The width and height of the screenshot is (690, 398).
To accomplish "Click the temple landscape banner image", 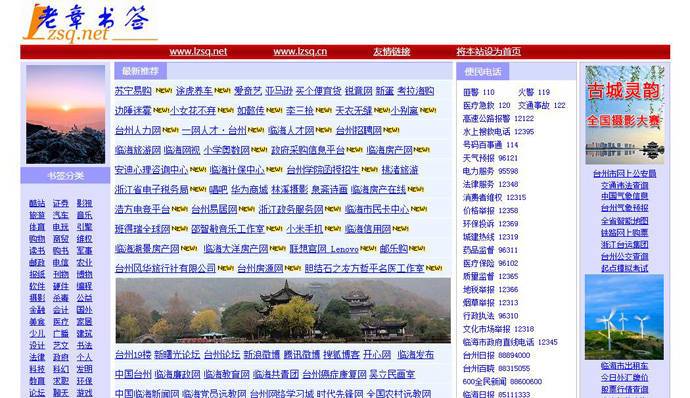I will click(x=283, y=310).
